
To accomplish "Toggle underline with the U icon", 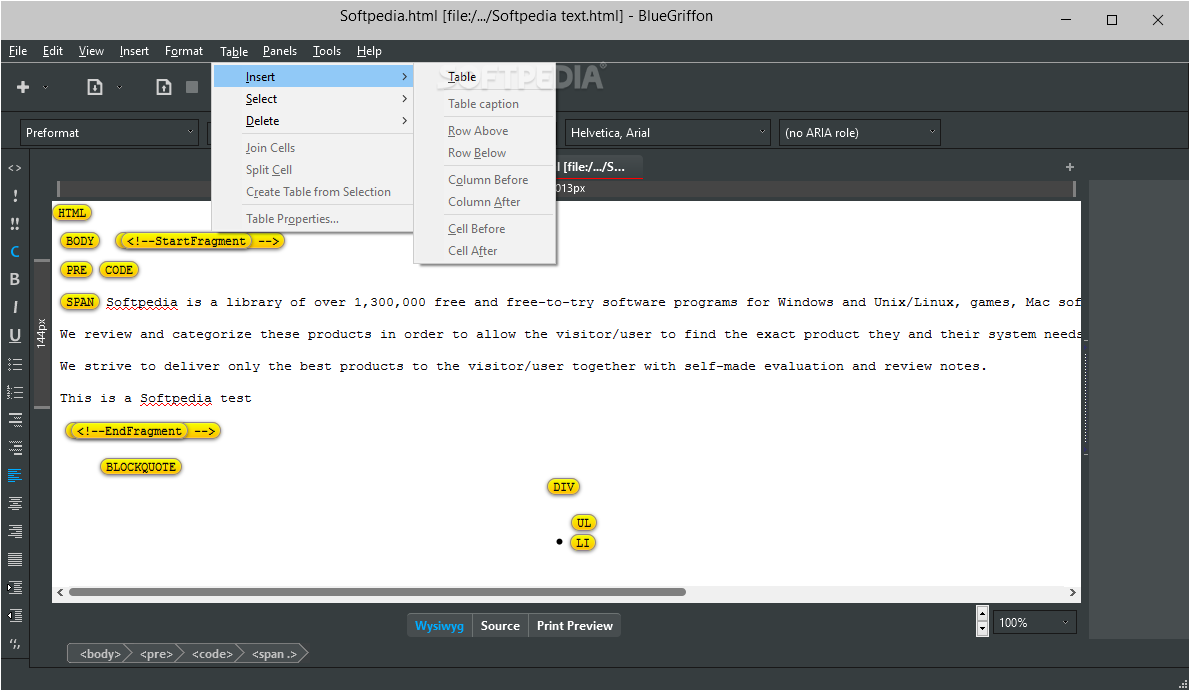I will [14, 336].
